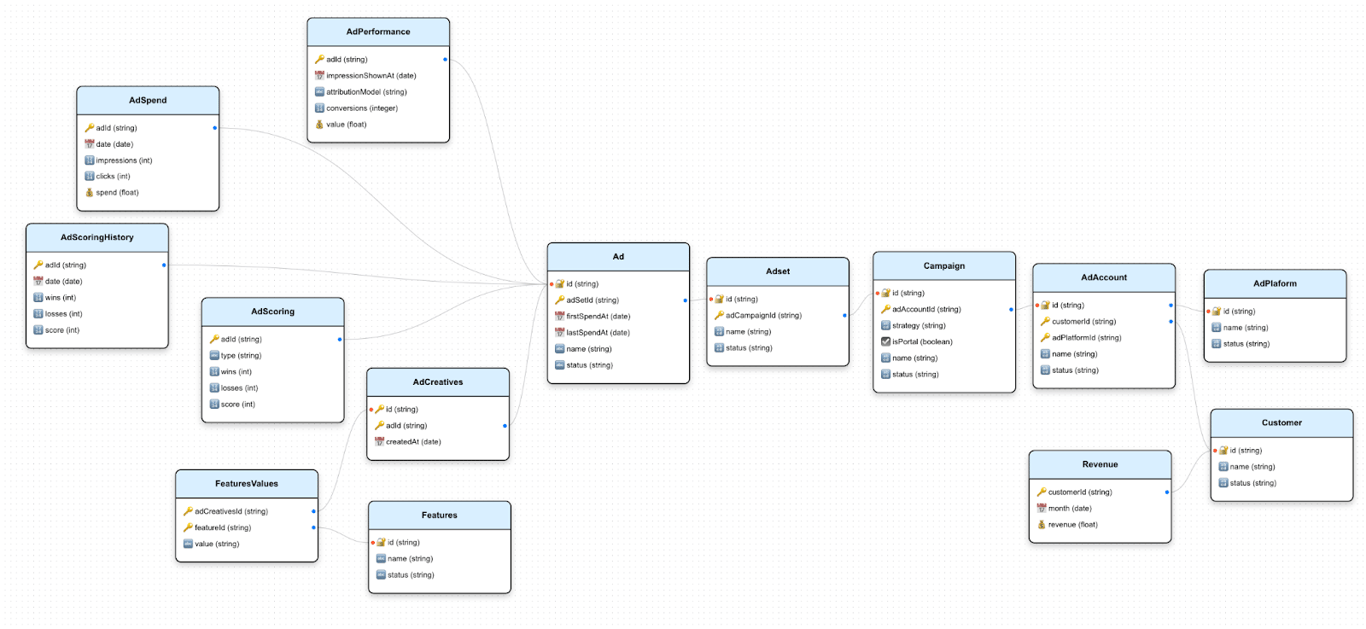The height and width of the screenshot is (629, 1366).
Task: Click the name (string) field in Customer
Action: click(x=1282, y=466)
